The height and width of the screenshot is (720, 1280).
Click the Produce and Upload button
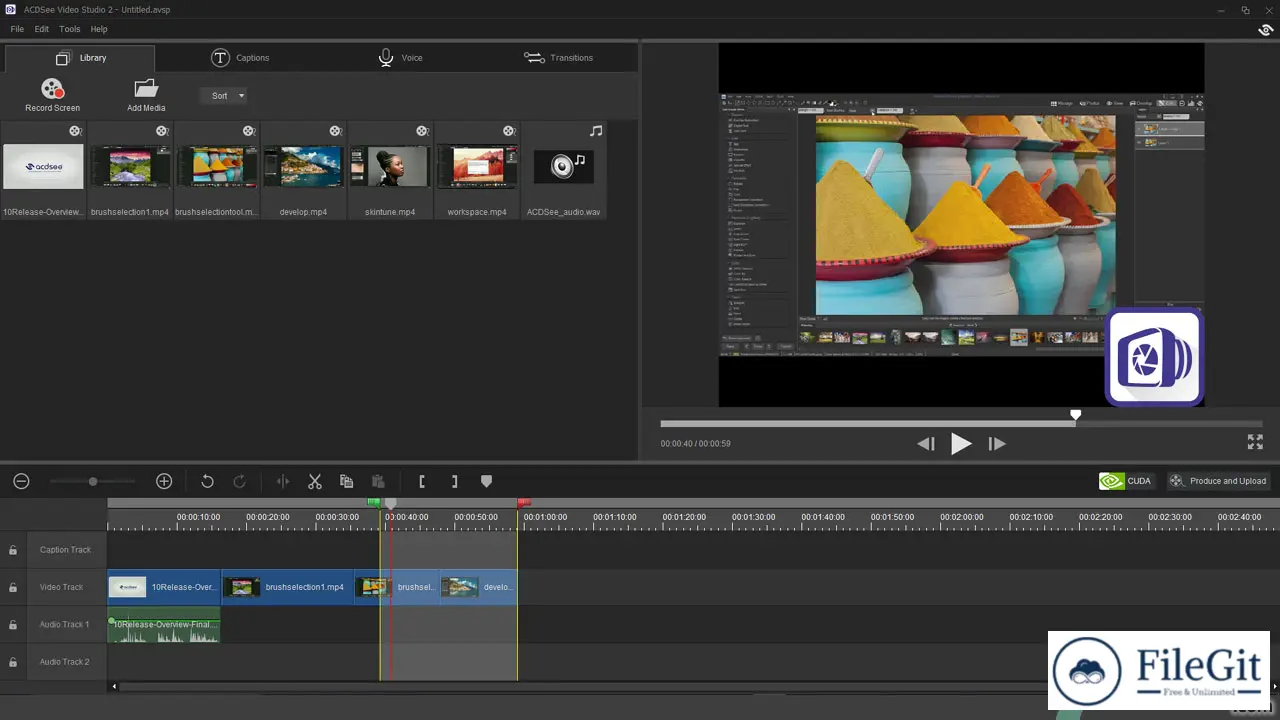(1218, 481)
